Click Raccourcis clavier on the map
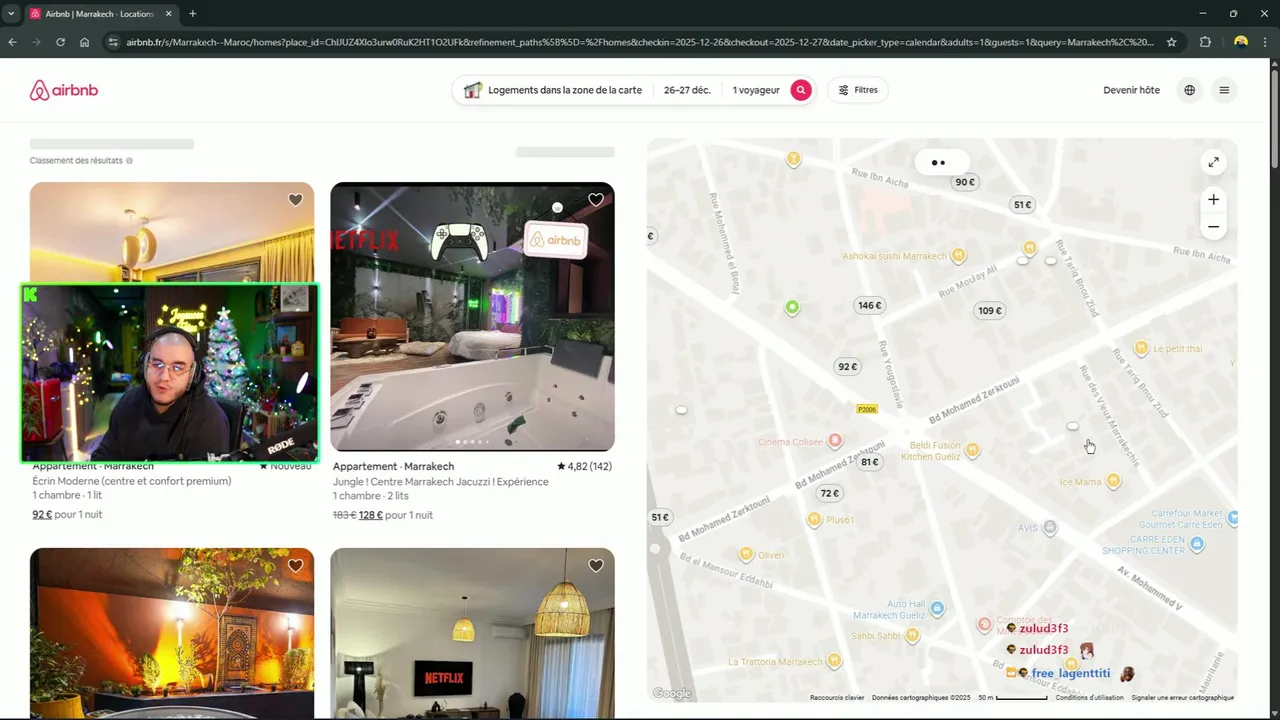This screenshot has height=720, width=1280. click(837, 698)
